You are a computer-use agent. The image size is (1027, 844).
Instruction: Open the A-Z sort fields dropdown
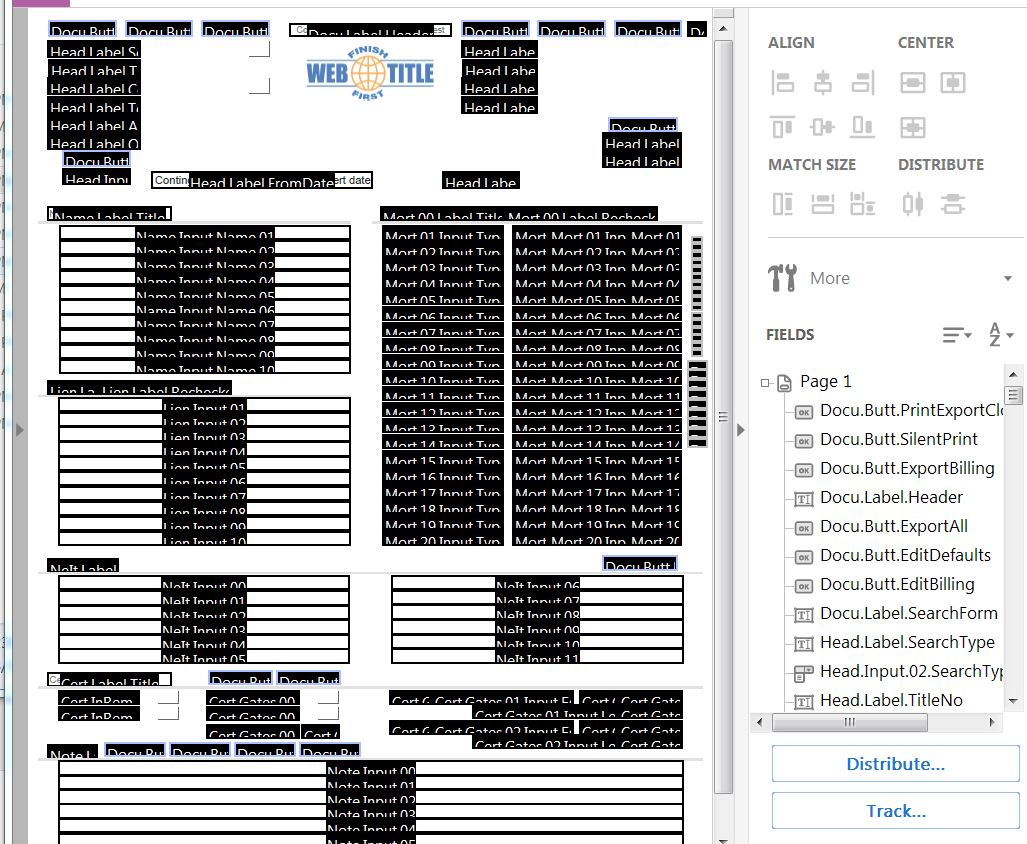pyautogui.click(x=1001, y=335)
